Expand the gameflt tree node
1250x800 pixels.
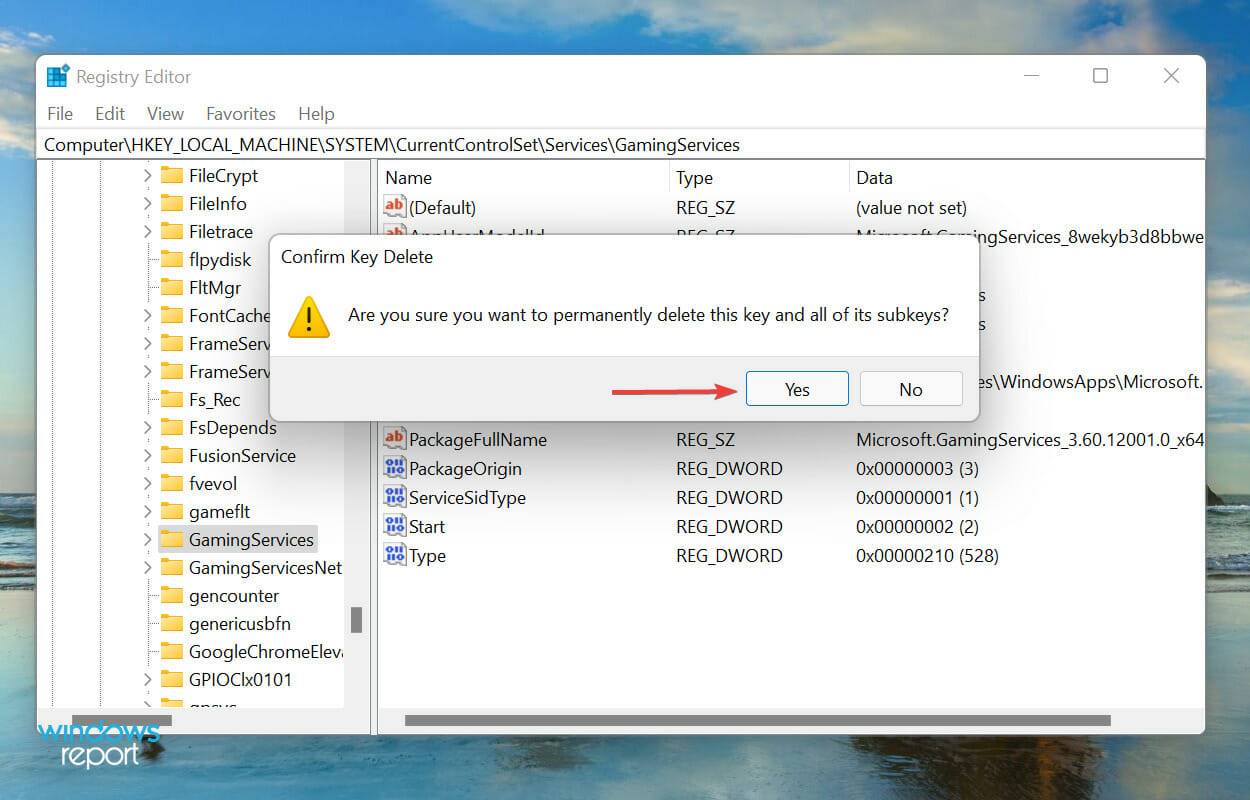point(147,511)
